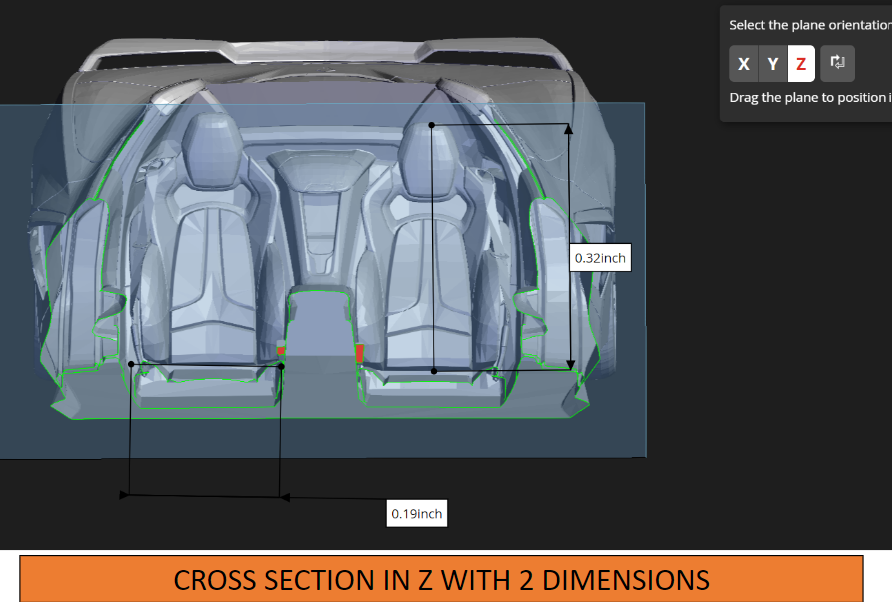
Task: Select the 0.19inch dimension label
Action: pos(417,513)
